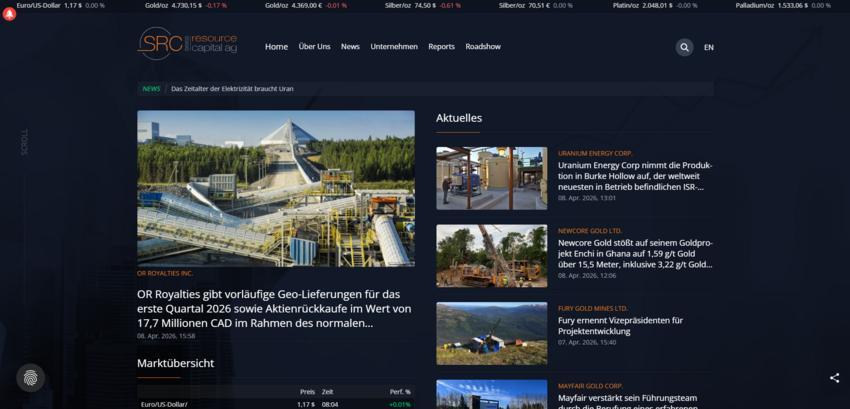Click the Marktübersicht section heading
Image resolution: width=850 pixels, height=409 pixels.
176,363
